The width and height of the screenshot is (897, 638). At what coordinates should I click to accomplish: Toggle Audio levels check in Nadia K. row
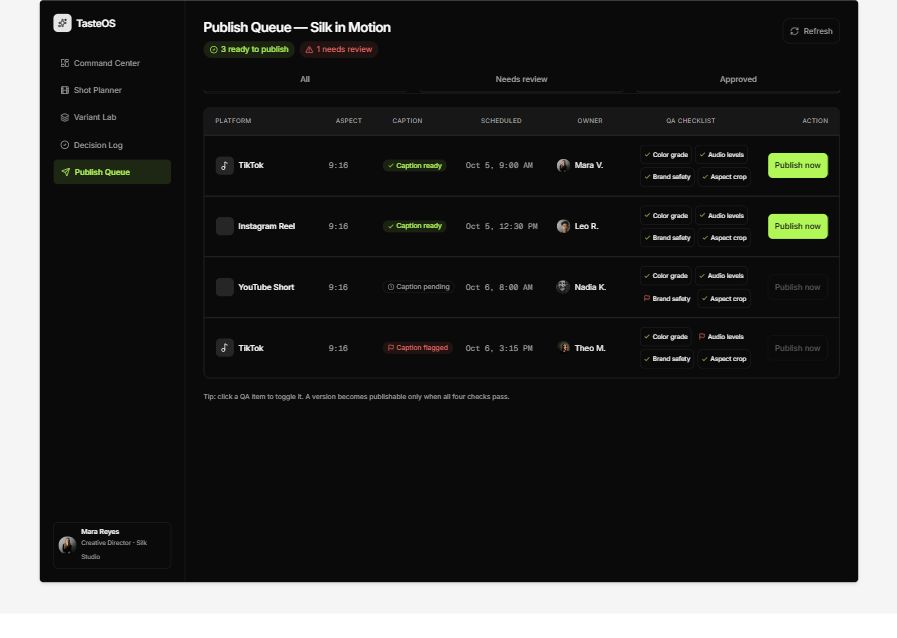tap(721, 276)
